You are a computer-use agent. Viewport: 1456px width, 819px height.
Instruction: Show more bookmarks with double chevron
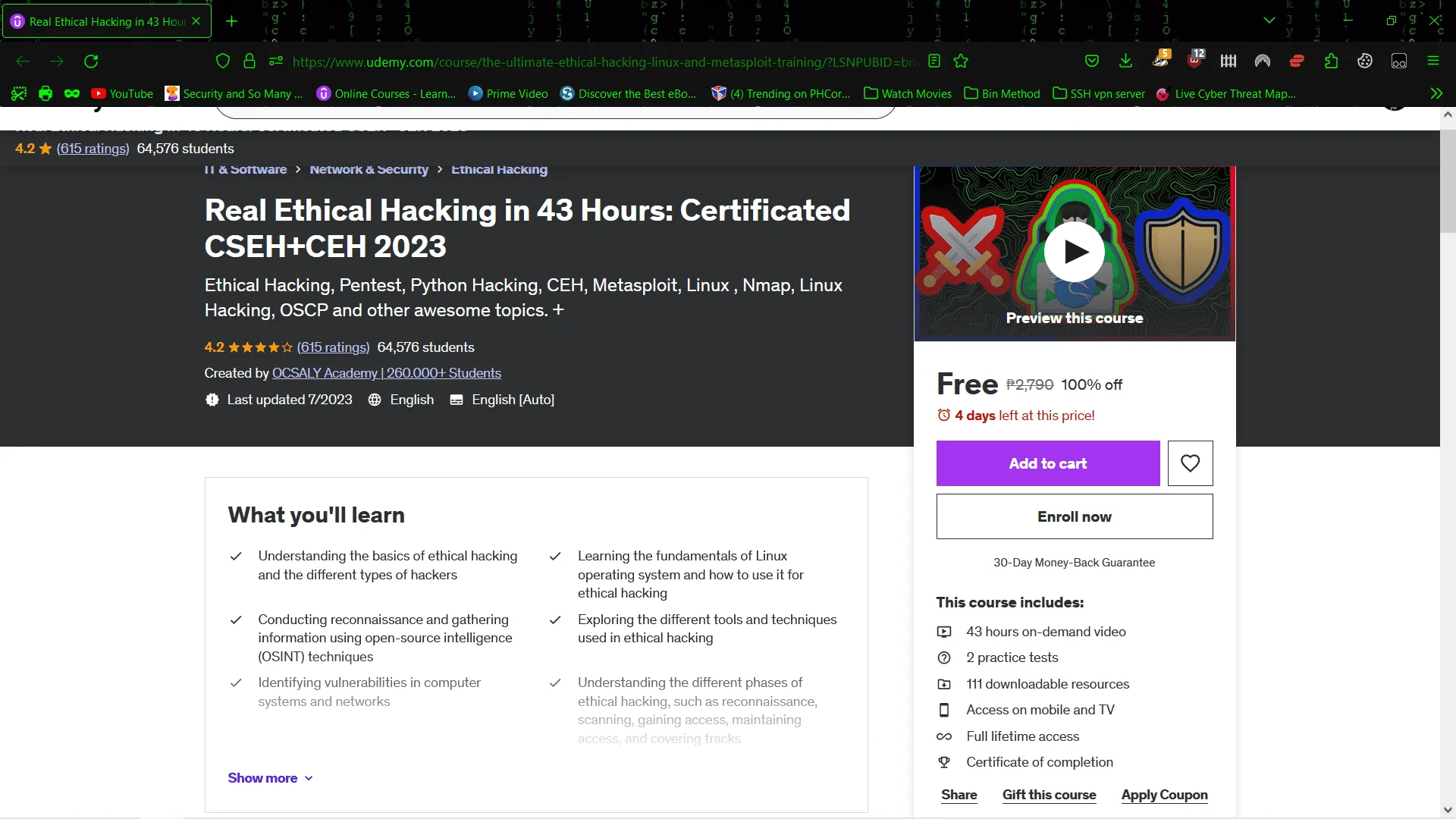1436,93
